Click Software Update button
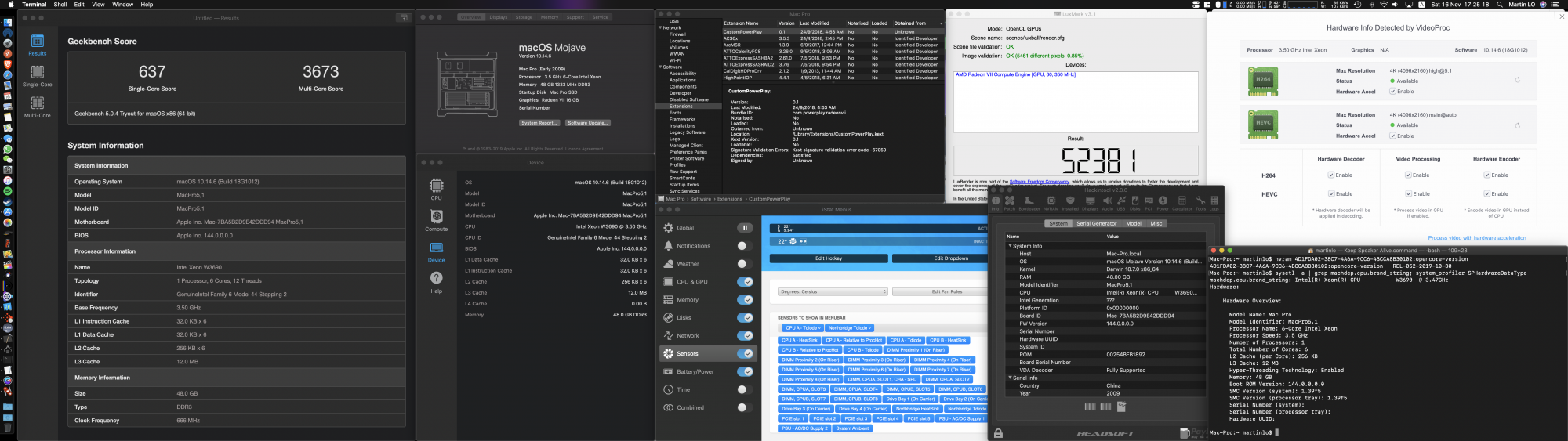1568x441 pixels. point(588,123)
